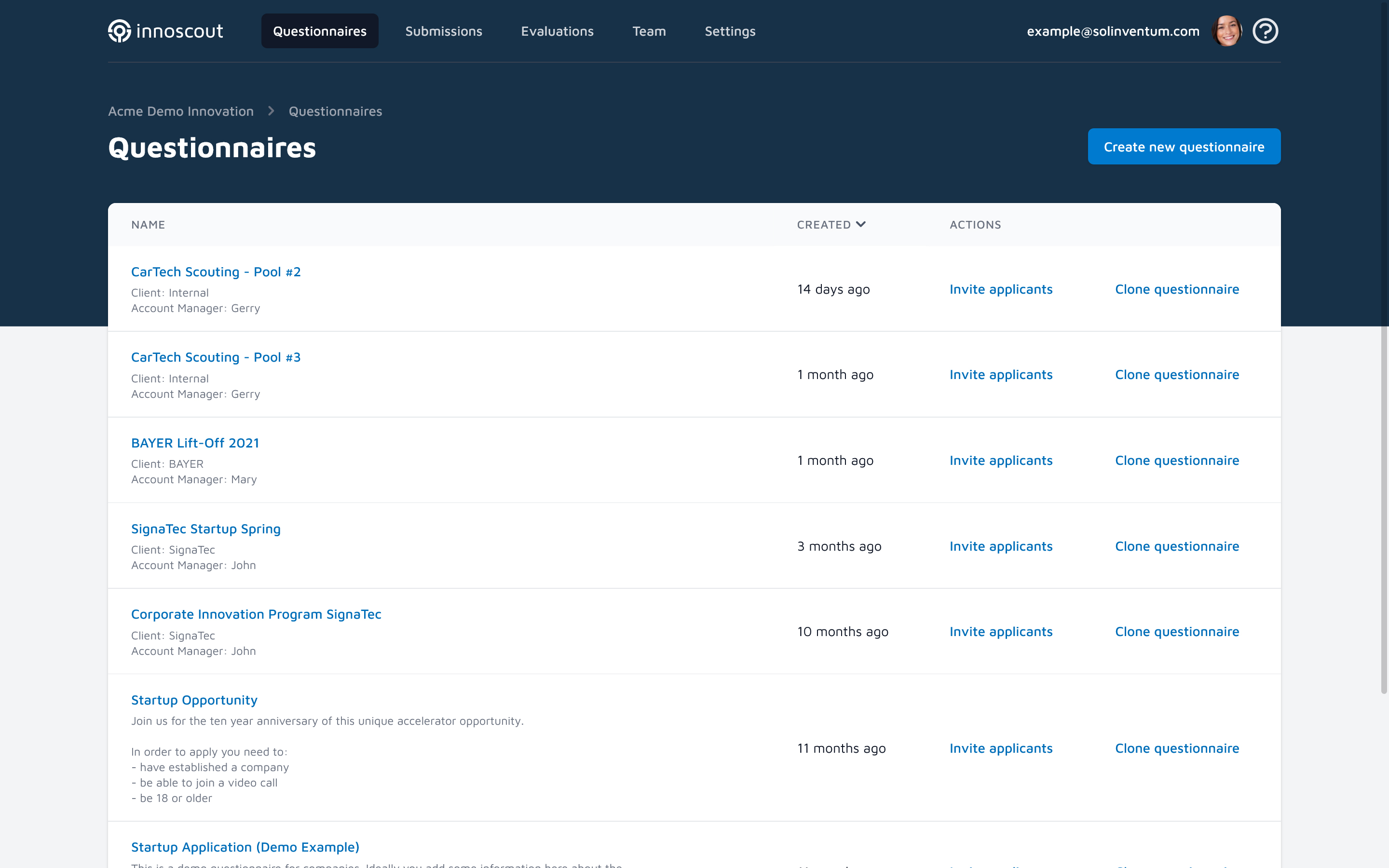Click example@solinventum.com account email
Image resolution: width=1389 pixels, height=868 pixels.
[1112, 31]
